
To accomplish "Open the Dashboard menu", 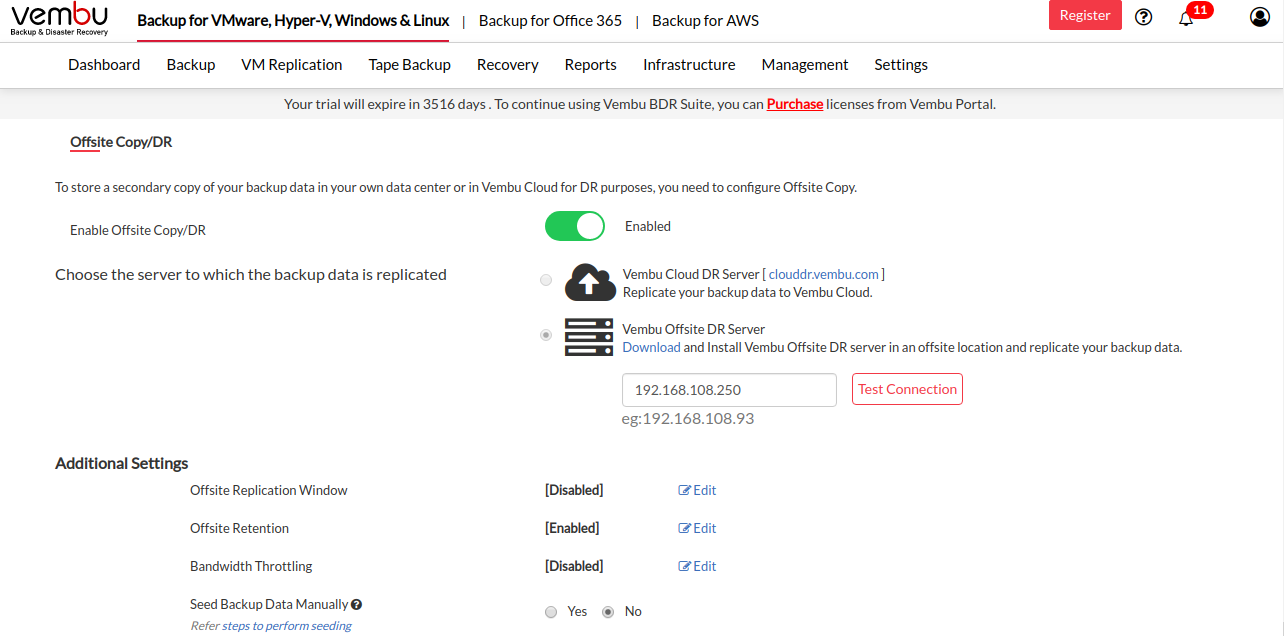I will pos(104,65).
